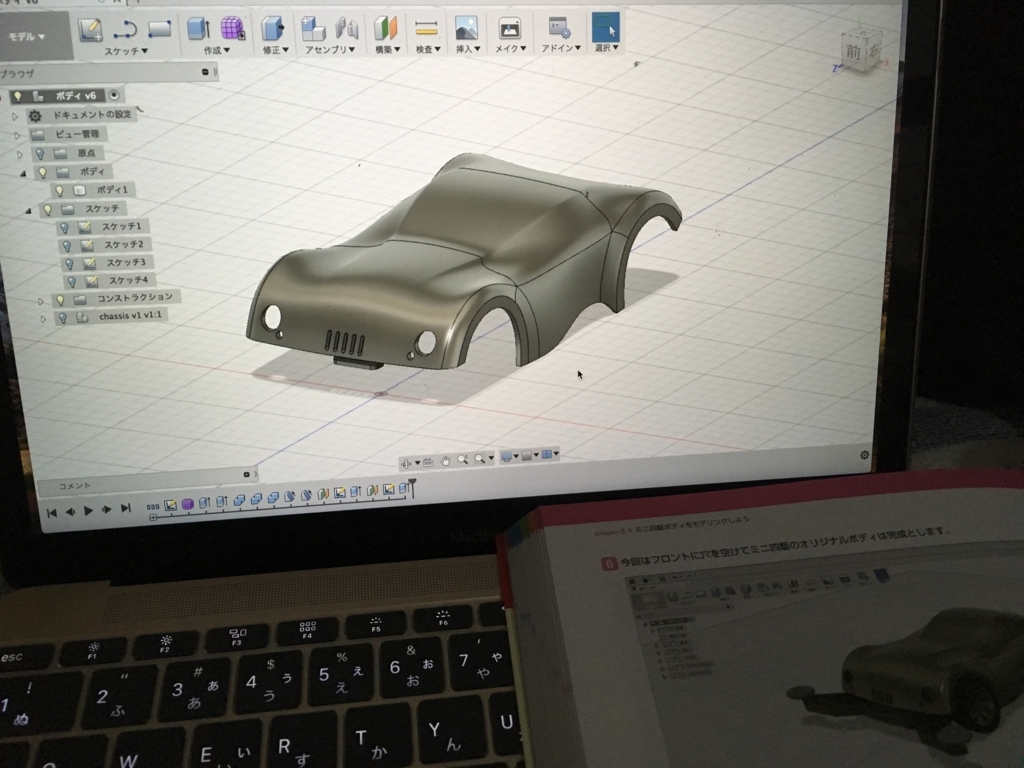Show スケッチ1 with its light bulb
This screenshot has height=768, width=1024.
[x=64, y=227]
